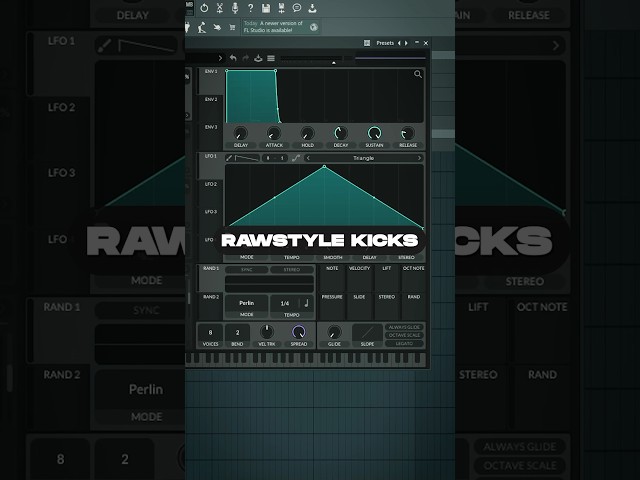This screenshot has height=480, width=640.
Task: Click the top peak point of LFO triangle
Action: (x=324, y=167)
